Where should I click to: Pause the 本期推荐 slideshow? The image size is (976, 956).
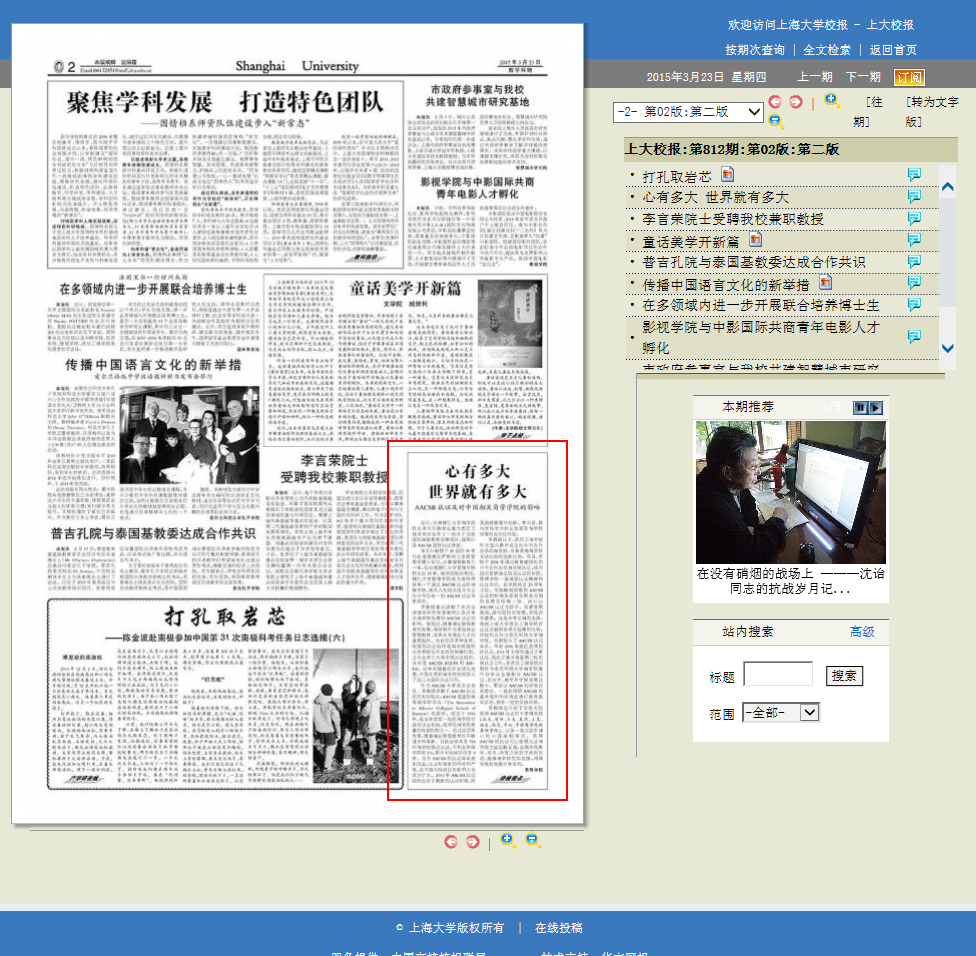859,408
